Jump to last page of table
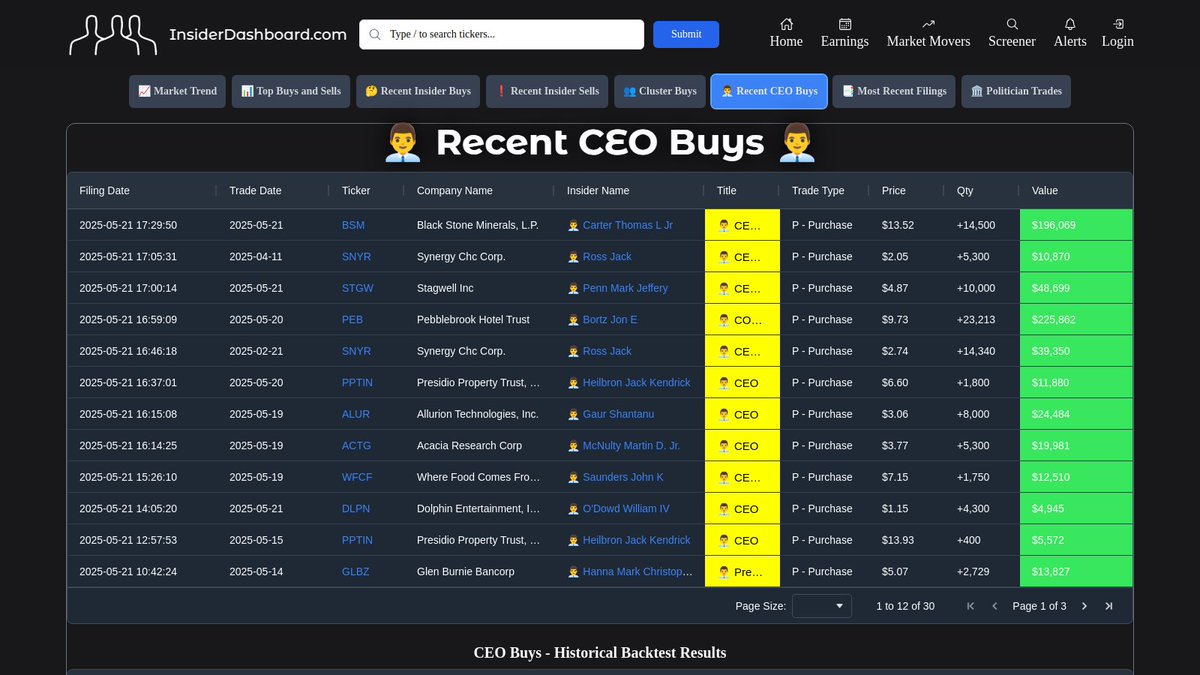The image size is (1200, 675). (1108, 606)
